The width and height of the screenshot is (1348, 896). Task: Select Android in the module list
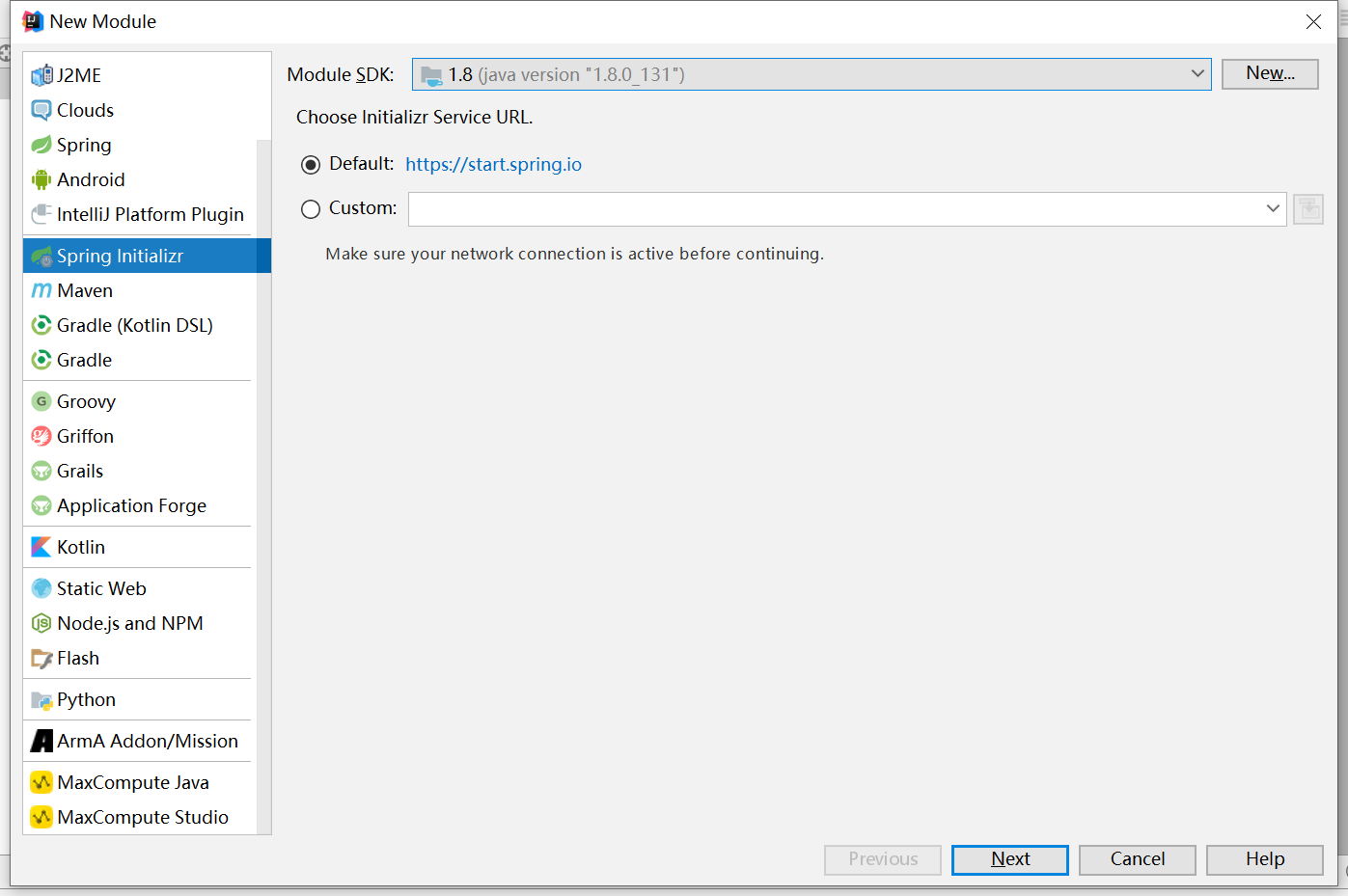(x=140, y=179)
